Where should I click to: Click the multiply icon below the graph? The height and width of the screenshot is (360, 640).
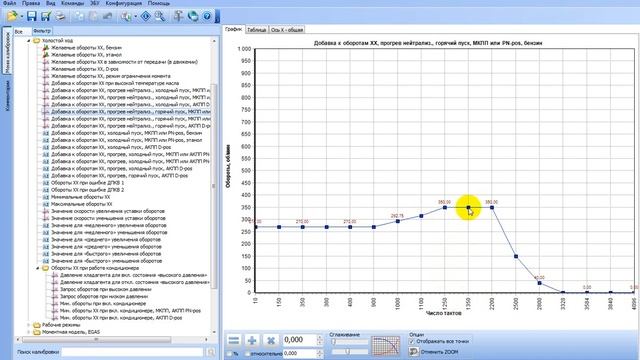[x=270, y=340]
